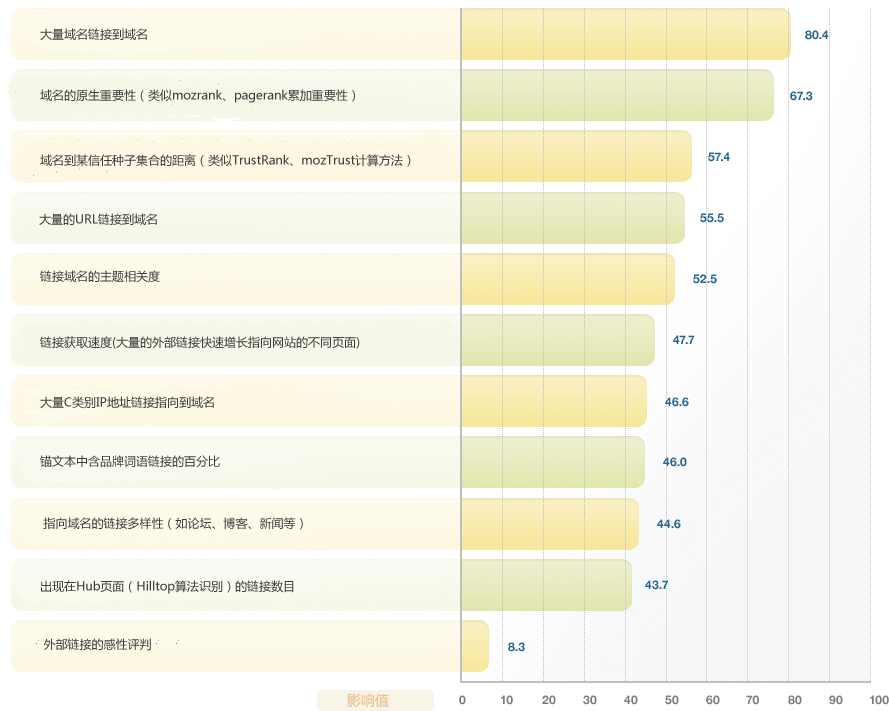Click the axis tick label 30
Screen dimensions: 889x711
coord(590,700)
